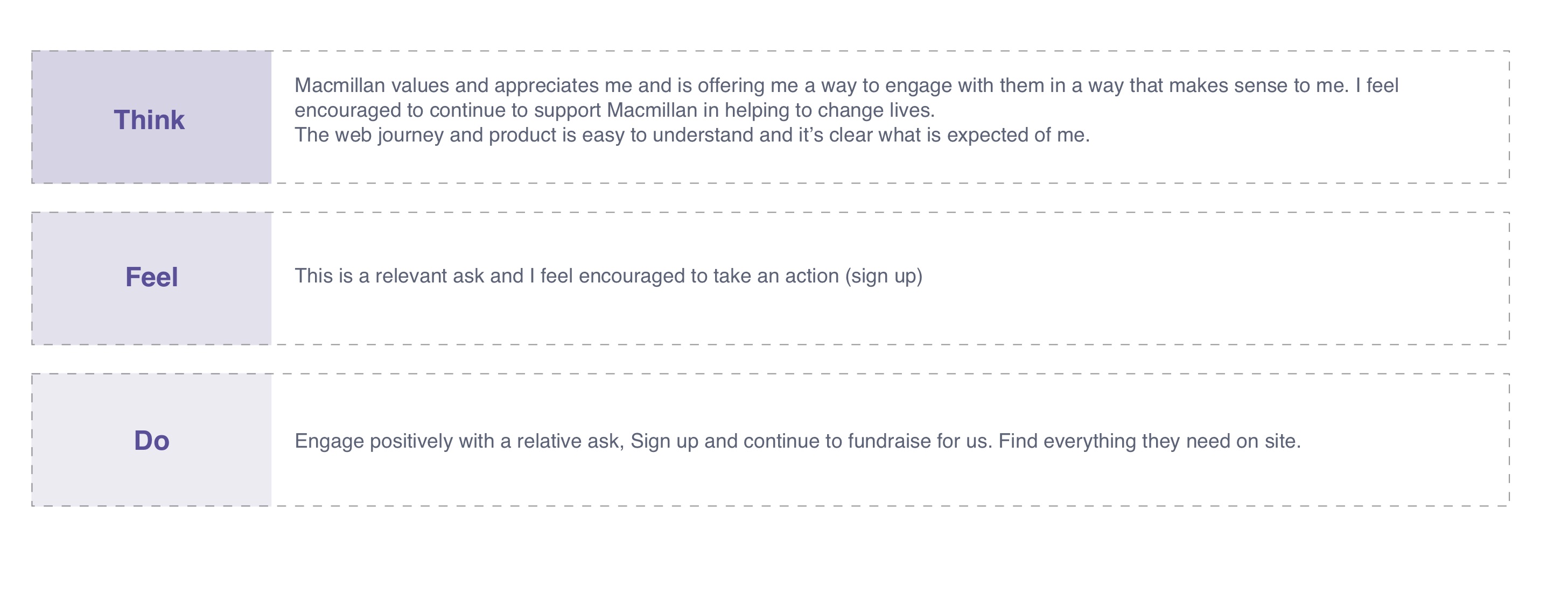Click the 'web journey and product' sentence
This screenshot has width=1568, height=594.
coord(692,135)
